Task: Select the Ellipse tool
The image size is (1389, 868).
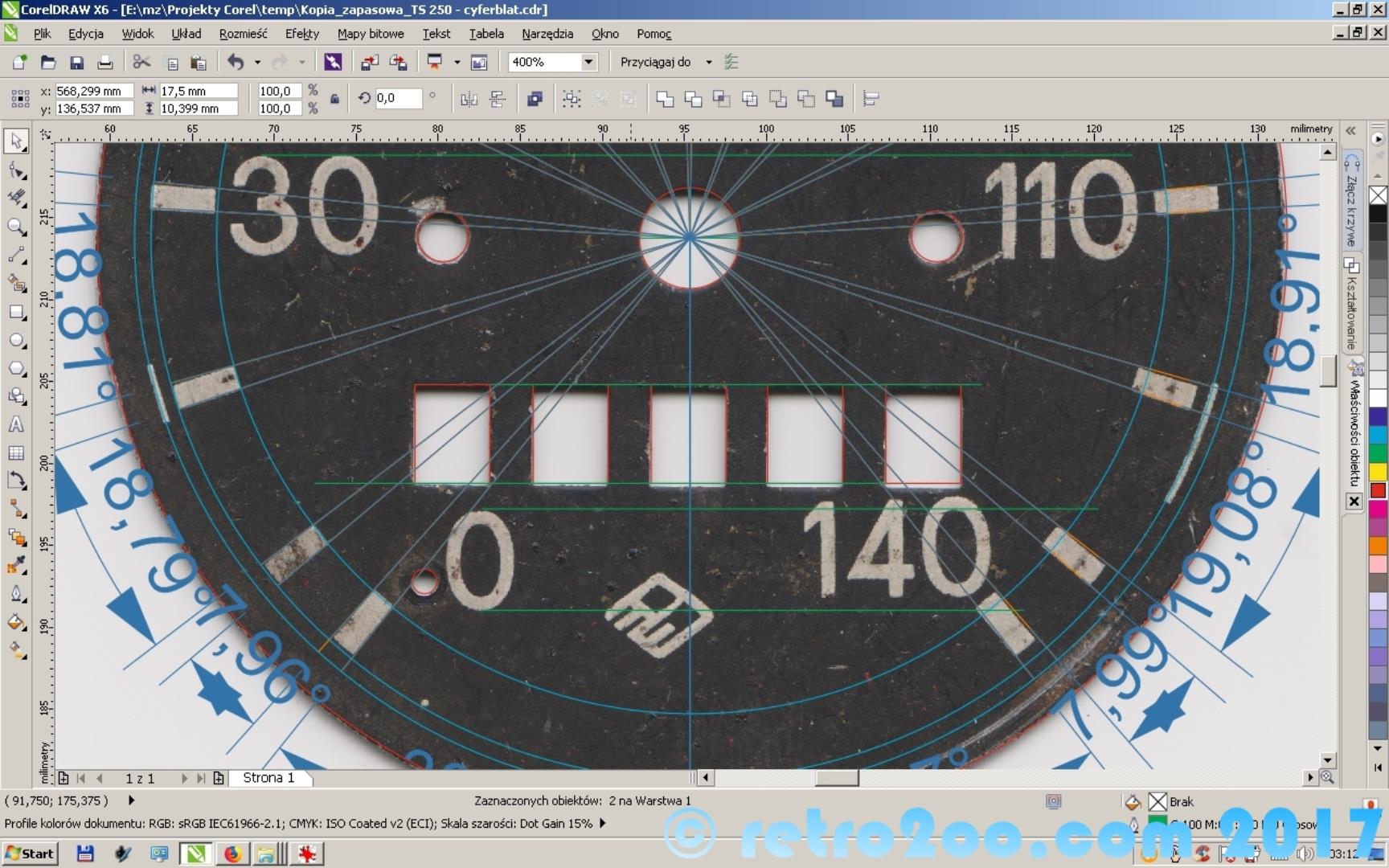Action: coord(16,341)
